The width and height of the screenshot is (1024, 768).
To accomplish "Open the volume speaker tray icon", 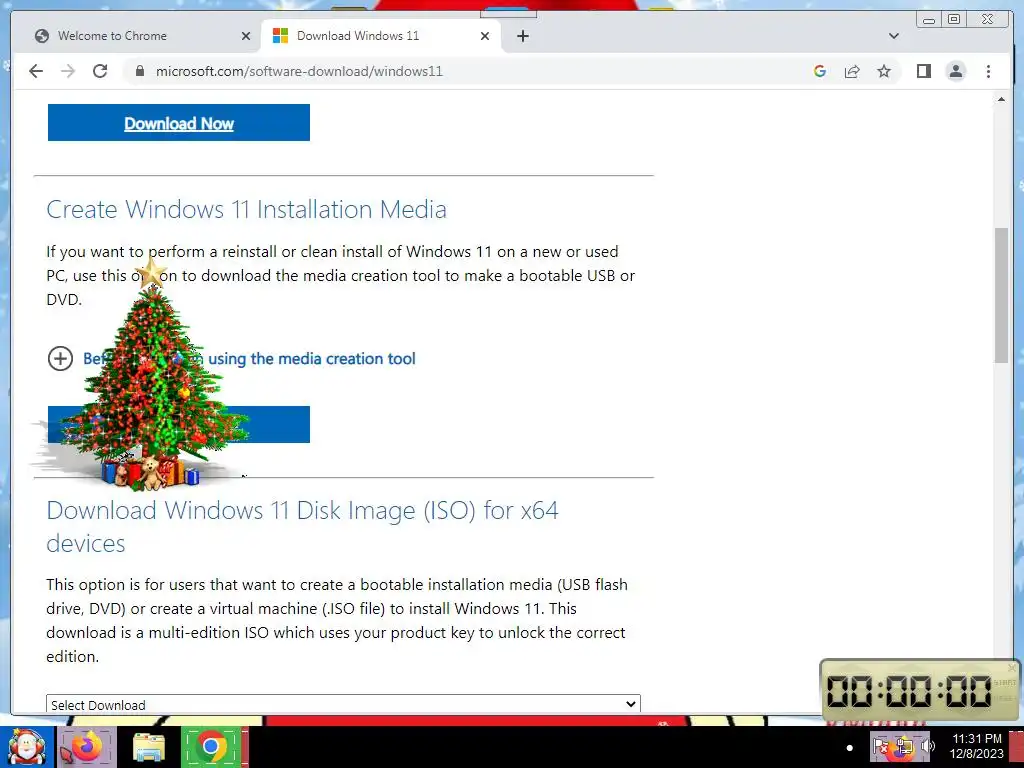I will (927, 746).
